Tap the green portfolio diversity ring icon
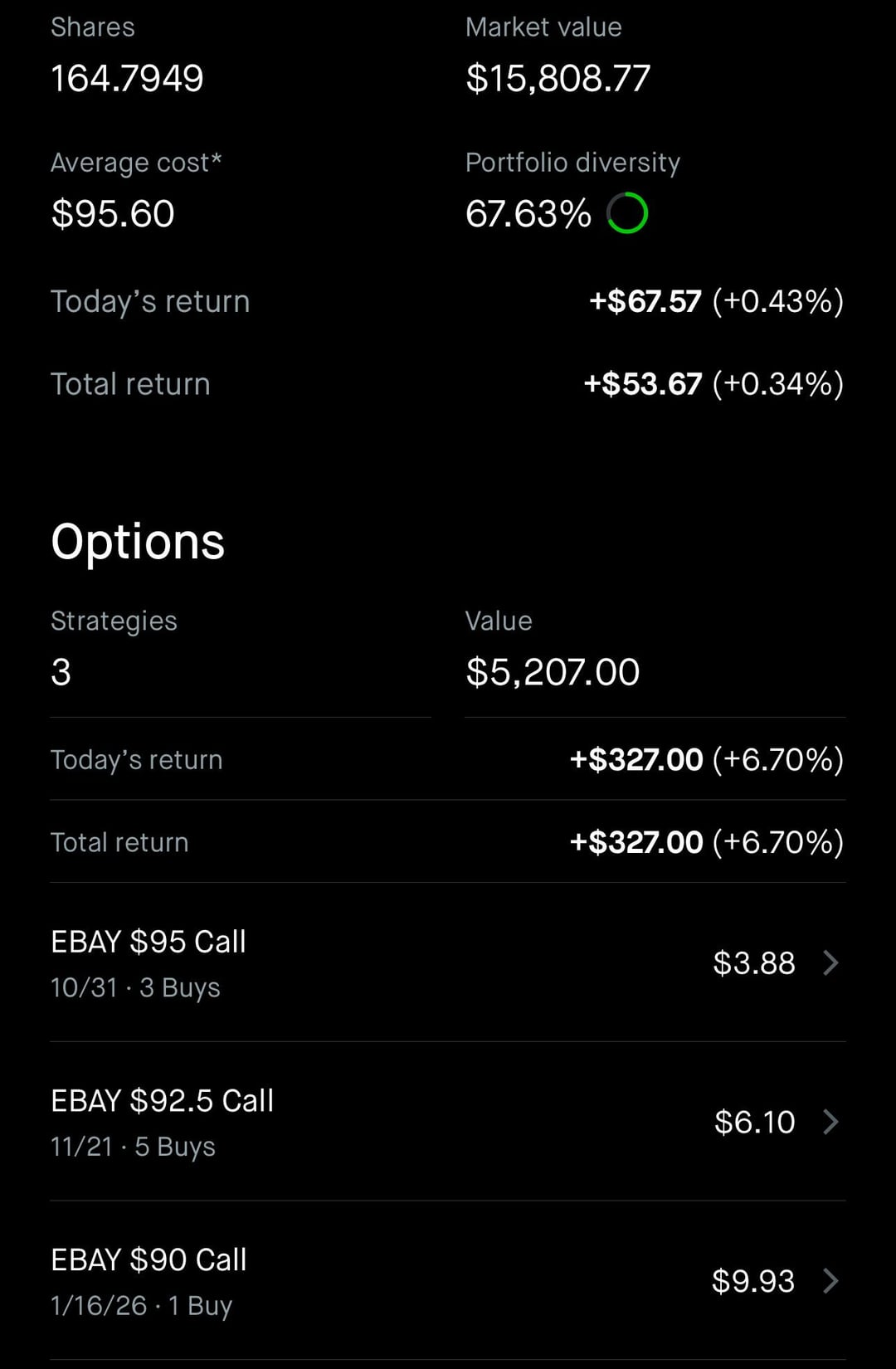Screen dimensions: 896x1369 click(x=627, y=213)
